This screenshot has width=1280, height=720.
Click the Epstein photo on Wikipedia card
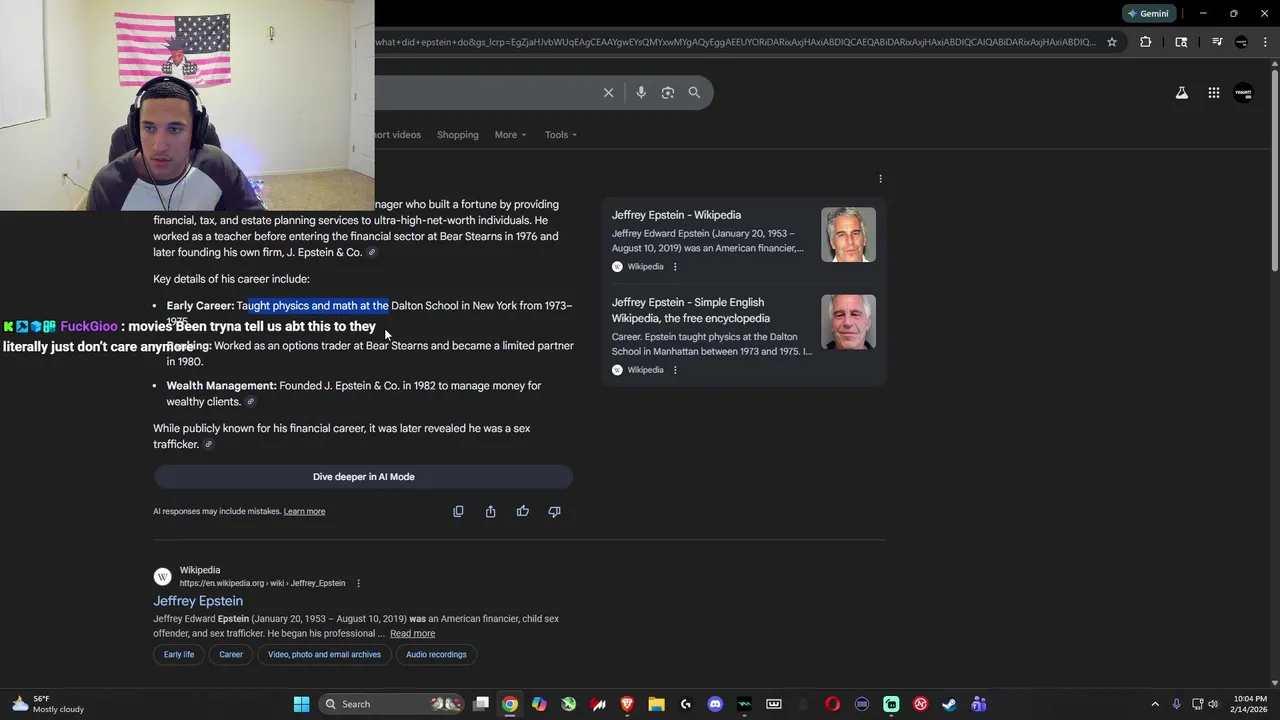click(848, 235)
